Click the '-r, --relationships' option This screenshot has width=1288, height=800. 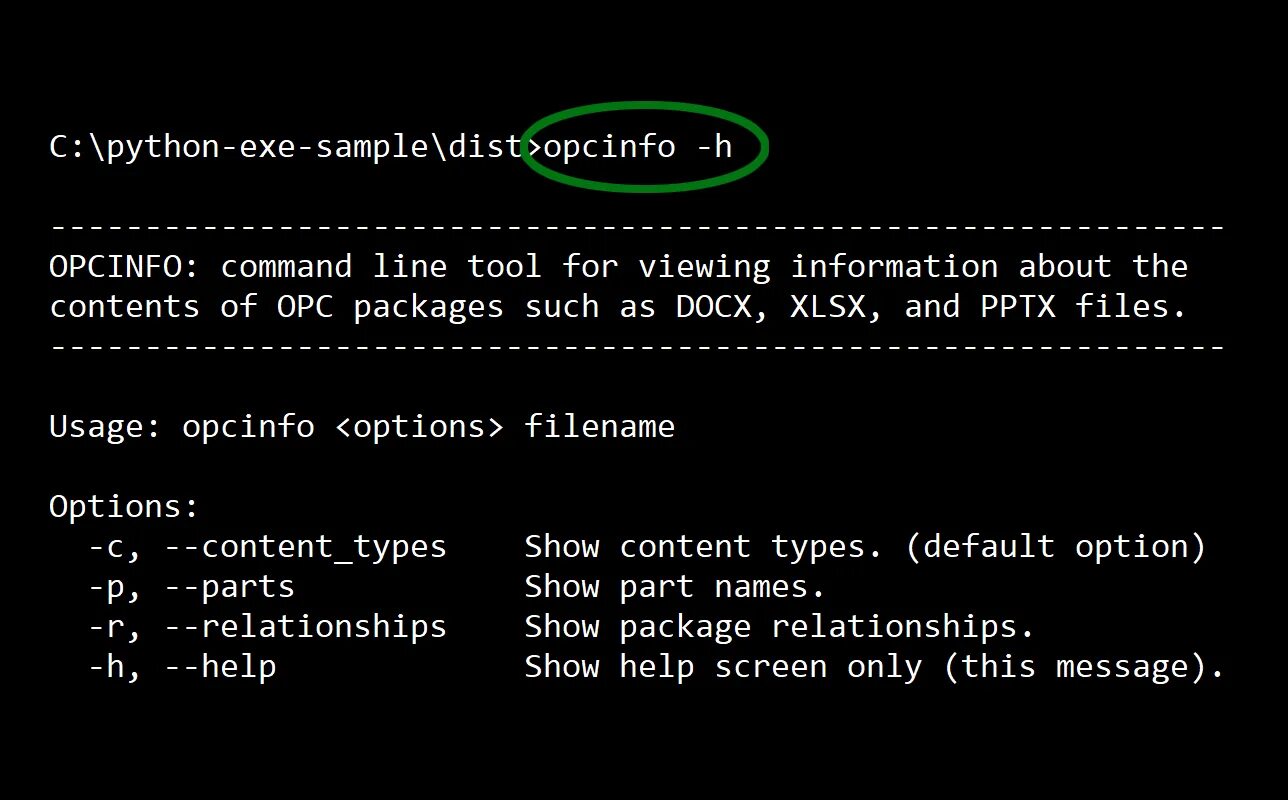[267, 627]
